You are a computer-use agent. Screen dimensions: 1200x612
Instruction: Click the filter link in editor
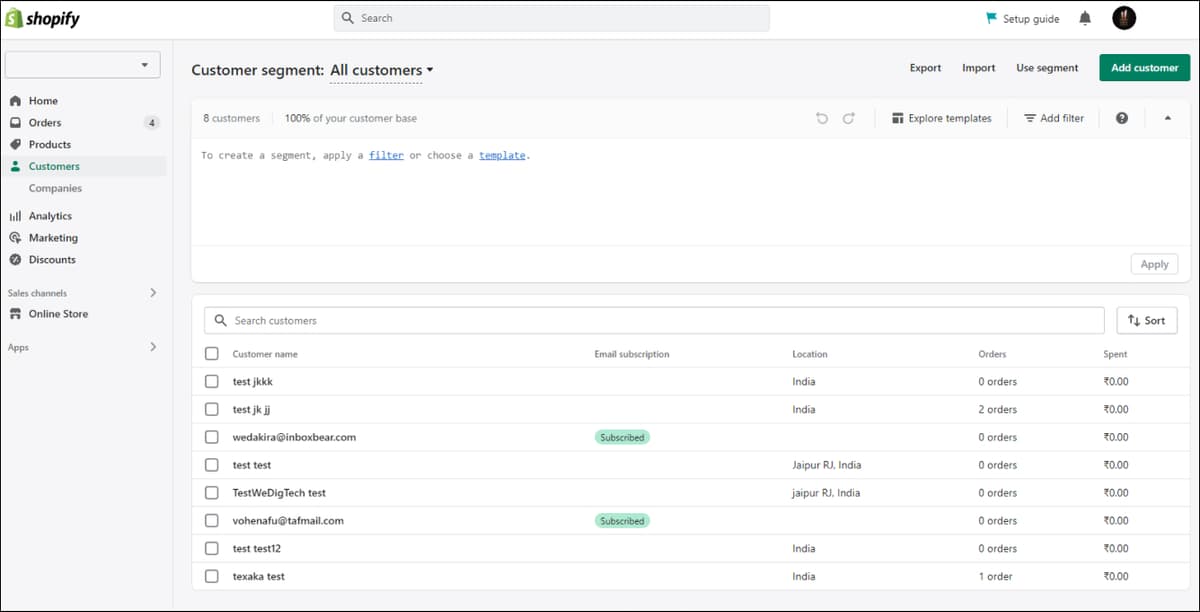(386, 156)
